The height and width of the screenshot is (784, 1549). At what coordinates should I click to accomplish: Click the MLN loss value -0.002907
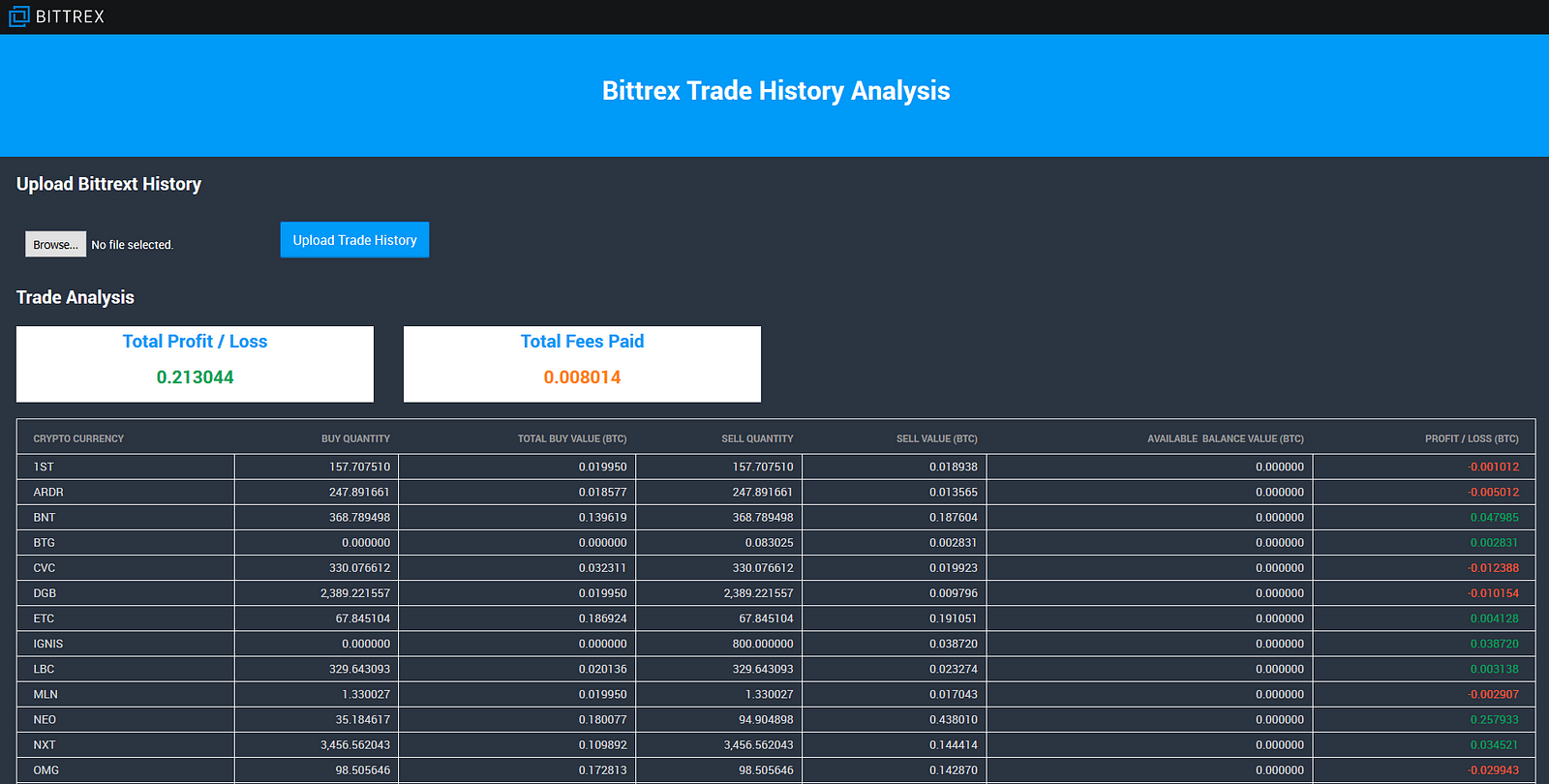pos(1493,694)
